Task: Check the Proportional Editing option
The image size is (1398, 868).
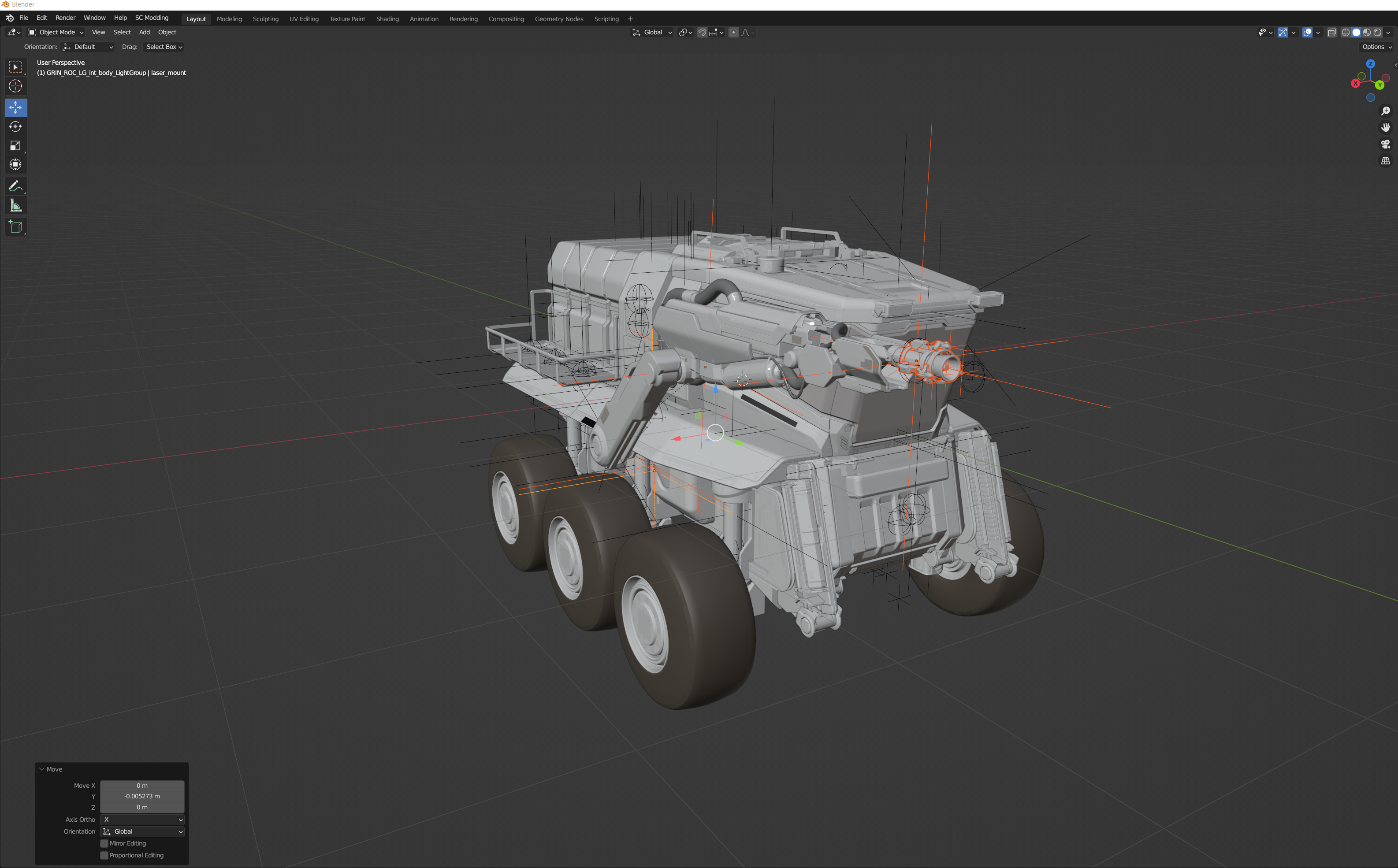Action: (x=104, y=855)
